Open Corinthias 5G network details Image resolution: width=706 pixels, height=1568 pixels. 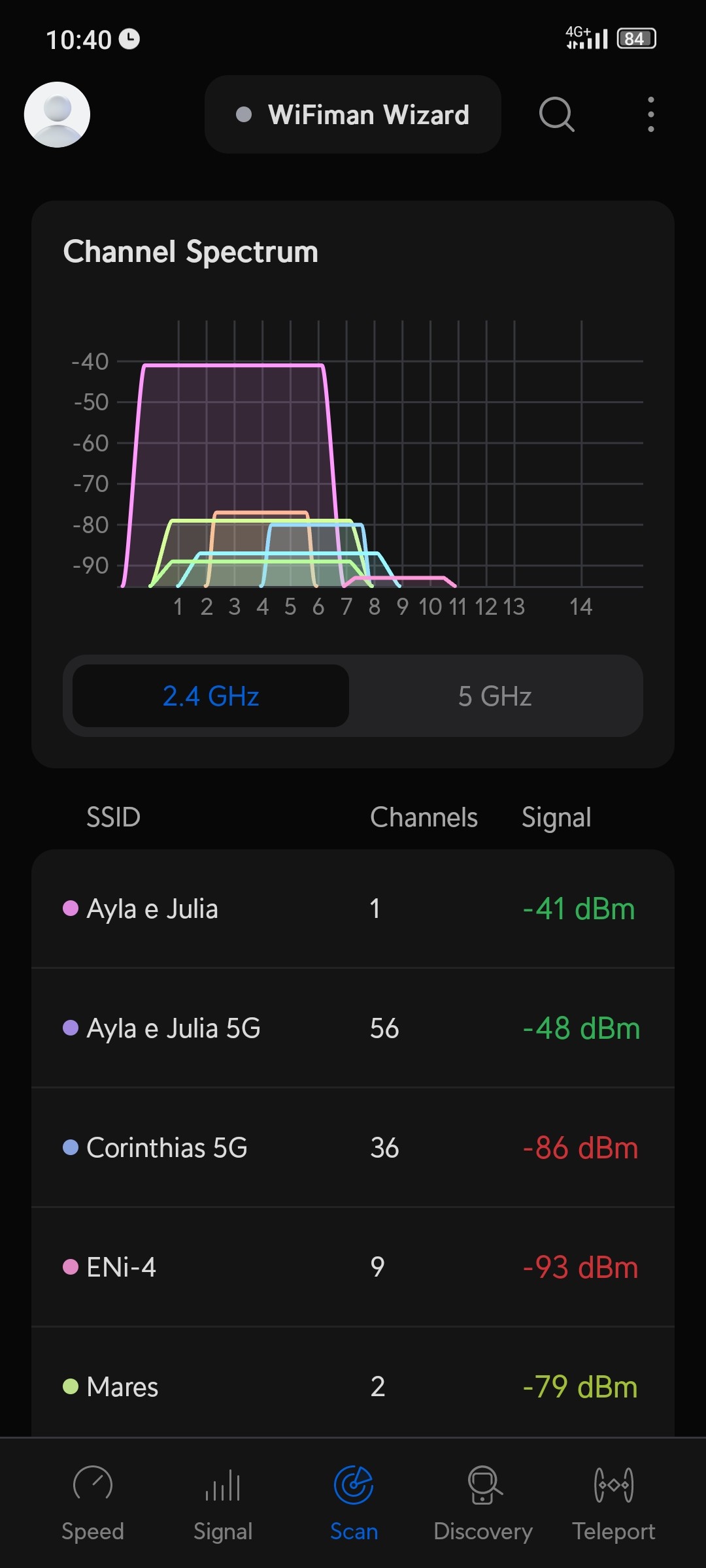pyautogui.click(x=353, y=1148)
